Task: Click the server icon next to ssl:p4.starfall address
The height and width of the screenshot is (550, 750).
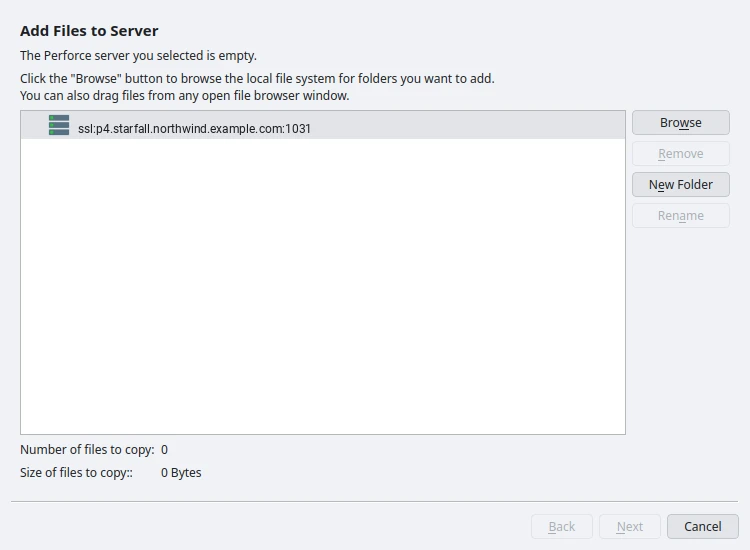Action: click(x=59, y=125)
